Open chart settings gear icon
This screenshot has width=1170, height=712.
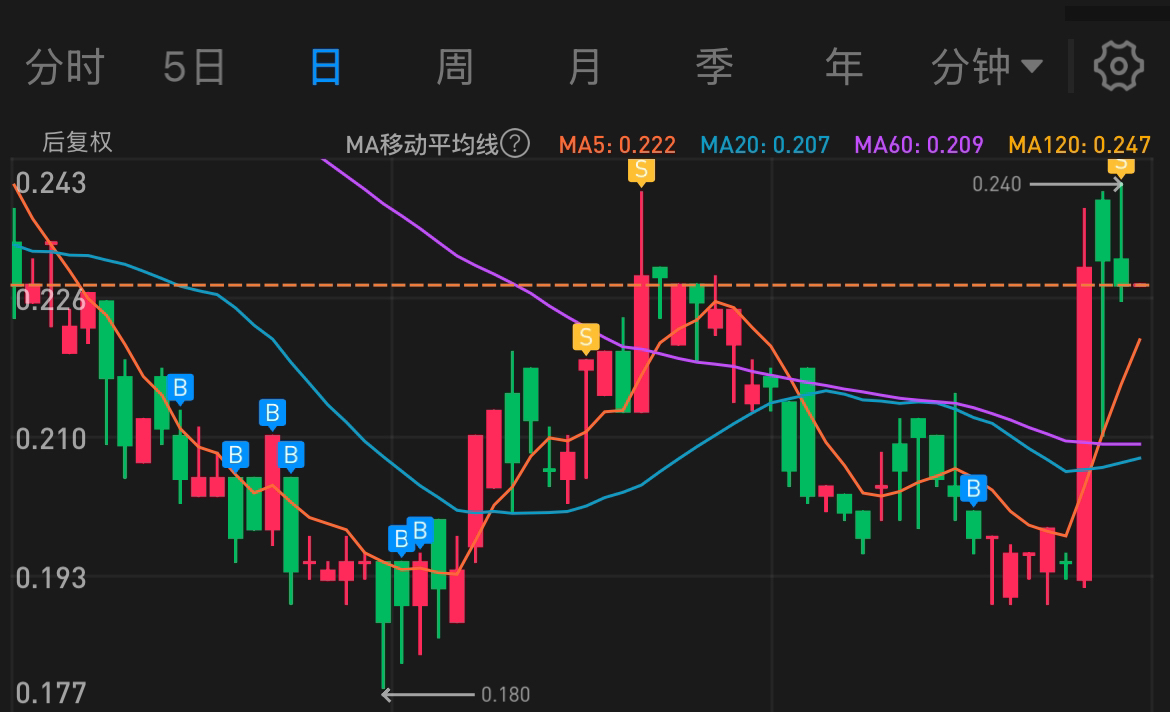pyautogui.click(x=1119, y=66)
